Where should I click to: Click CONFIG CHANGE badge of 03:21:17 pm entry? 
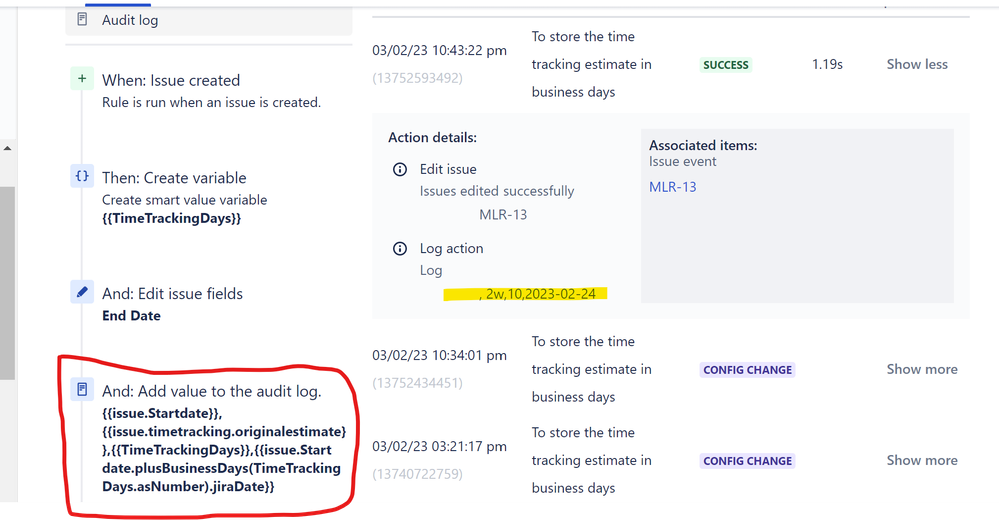pyautogui.click(x=747, y=461)
